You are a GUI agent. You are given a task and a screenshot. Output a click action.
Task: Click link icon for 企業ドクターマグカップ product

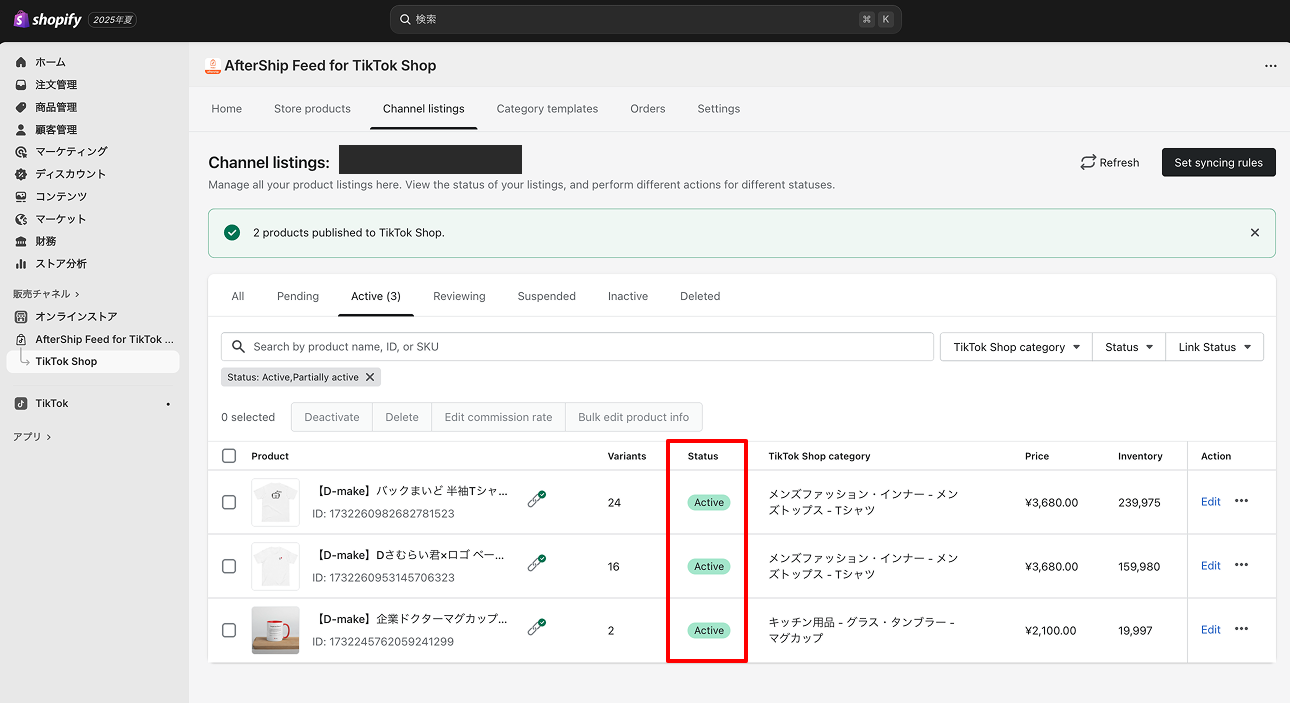(x=537, y=627)
